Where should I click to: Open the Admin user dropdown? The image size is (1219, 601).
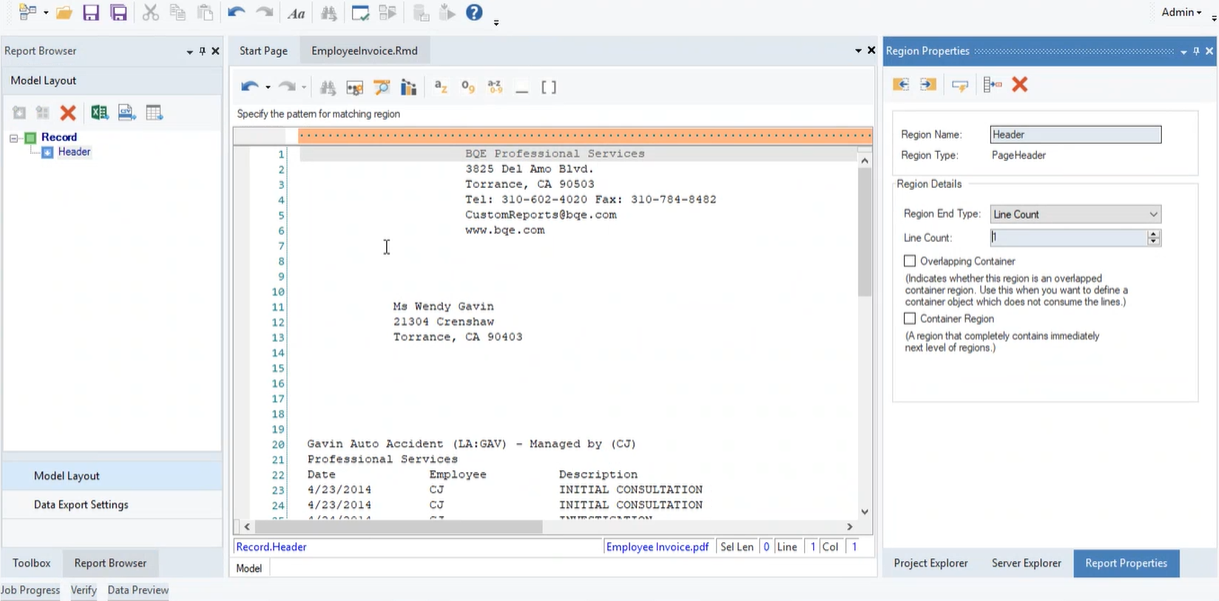point(1181,12)
